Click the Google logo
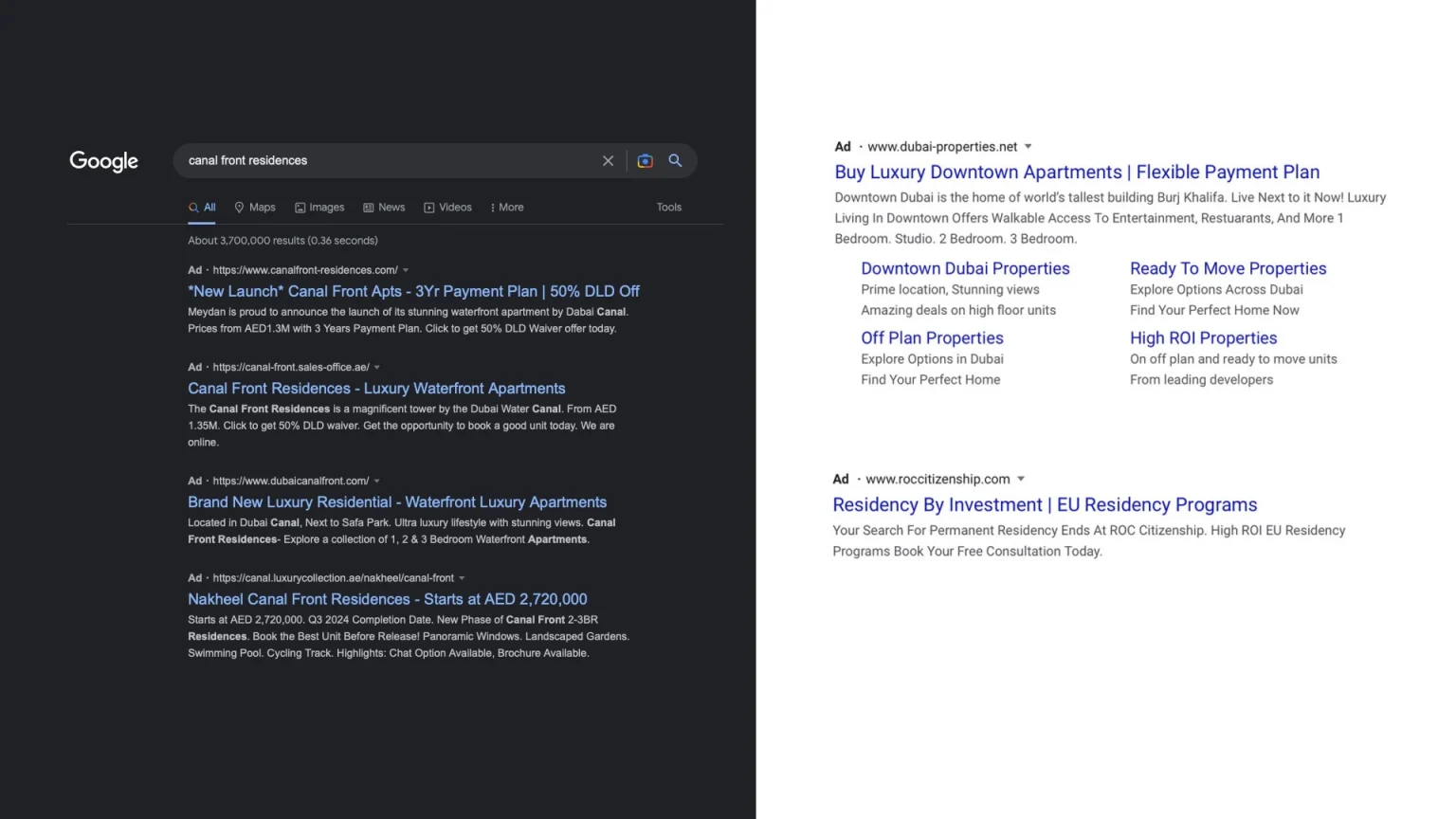Screen dimensions: 1456x819 [x=104, y=161]
